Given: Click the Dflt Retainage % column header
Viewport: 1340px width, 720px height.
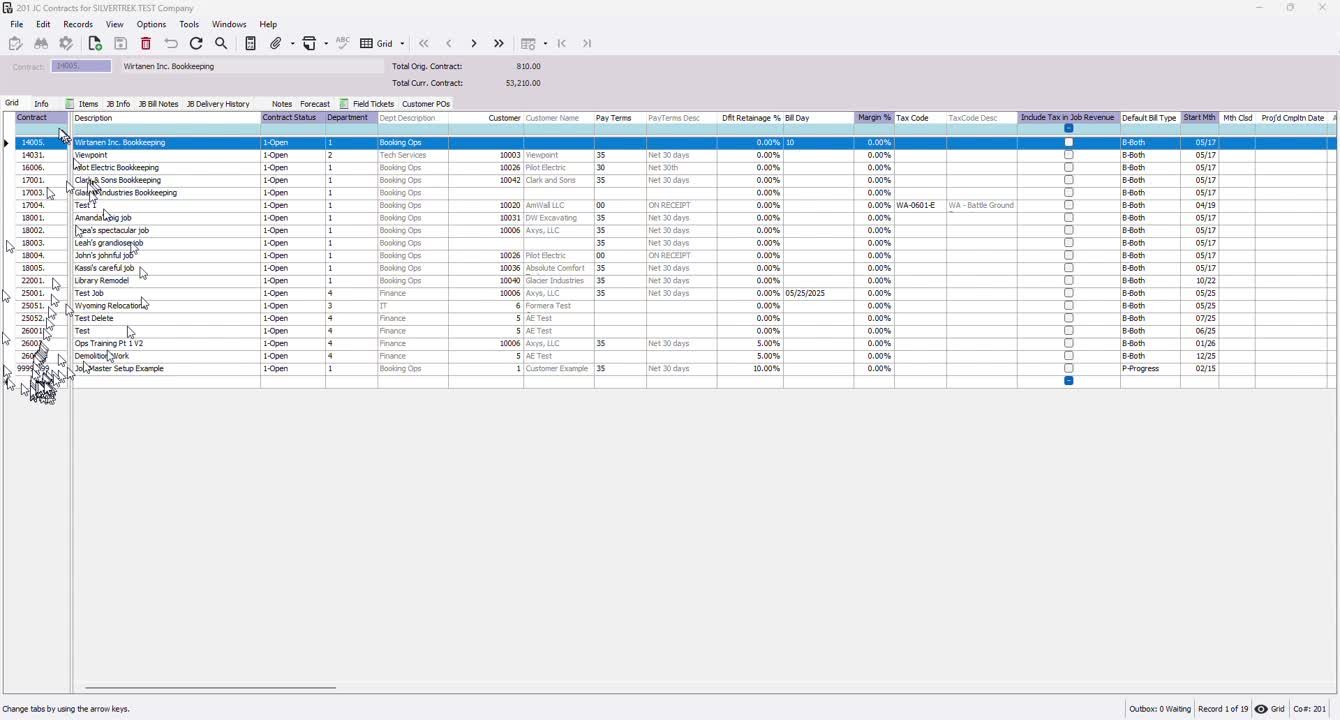Looking at the screenshot, I should coord(751,118).
